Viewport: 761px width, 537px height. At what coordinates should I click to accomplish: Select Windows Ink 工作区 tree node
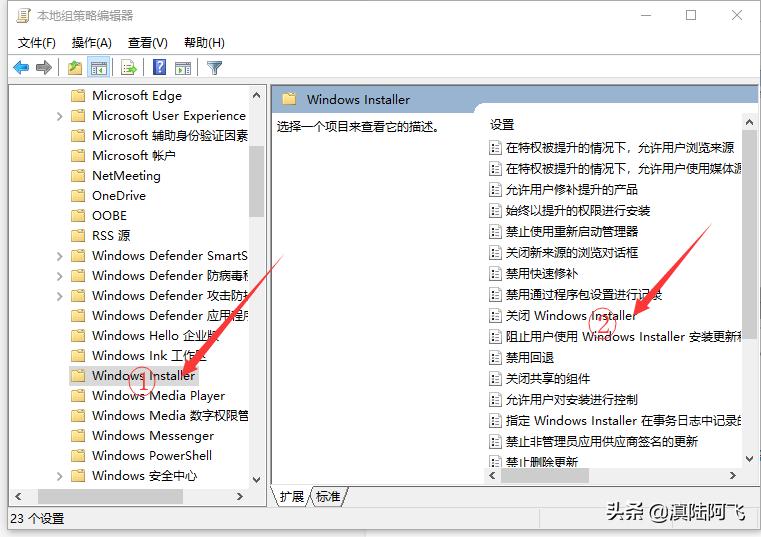(149, 355)
